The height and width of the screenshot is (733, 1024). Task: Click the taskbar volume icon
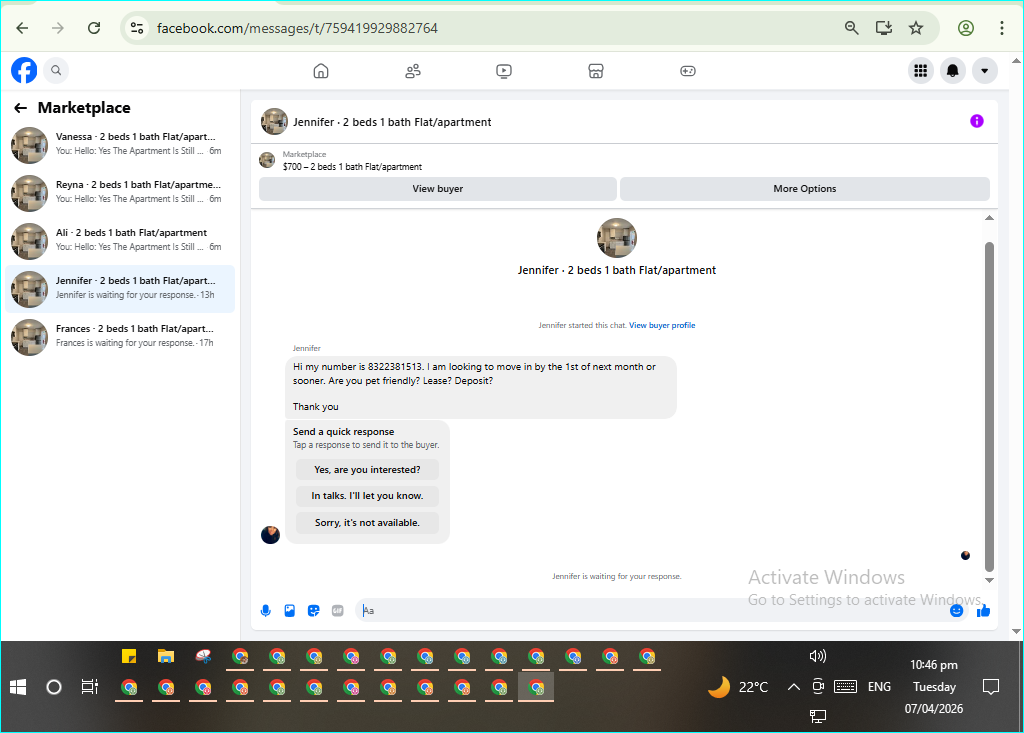pyautogui.click(x=818, y=656)
